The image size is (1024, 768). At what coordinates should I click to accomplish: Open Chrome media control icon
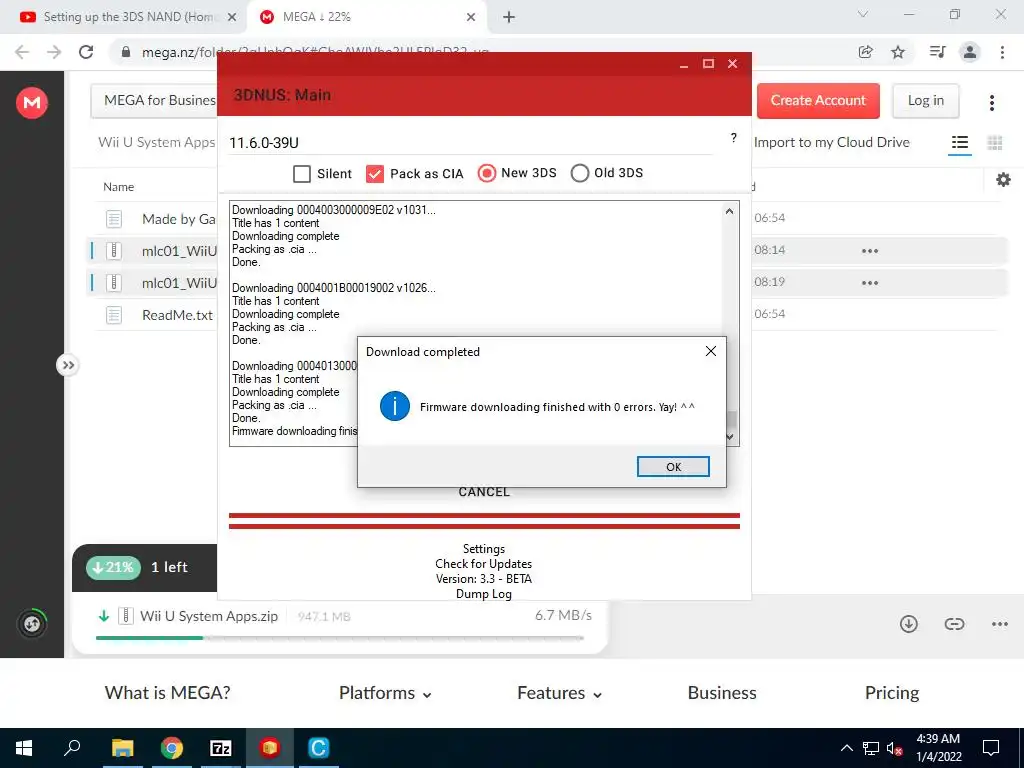coord(937,52)
